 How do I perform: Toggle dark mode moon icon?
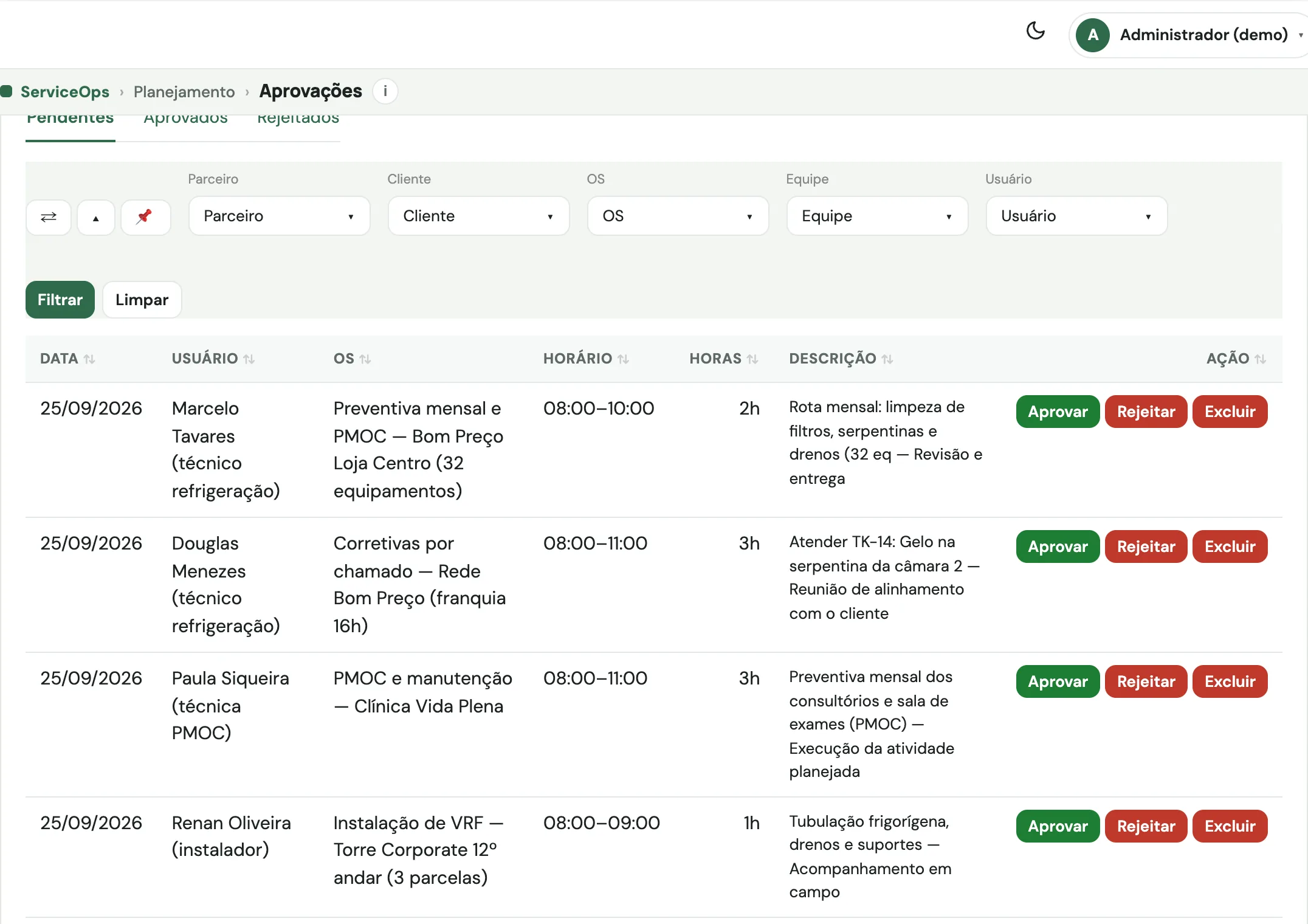click(x=1035, y=30)
